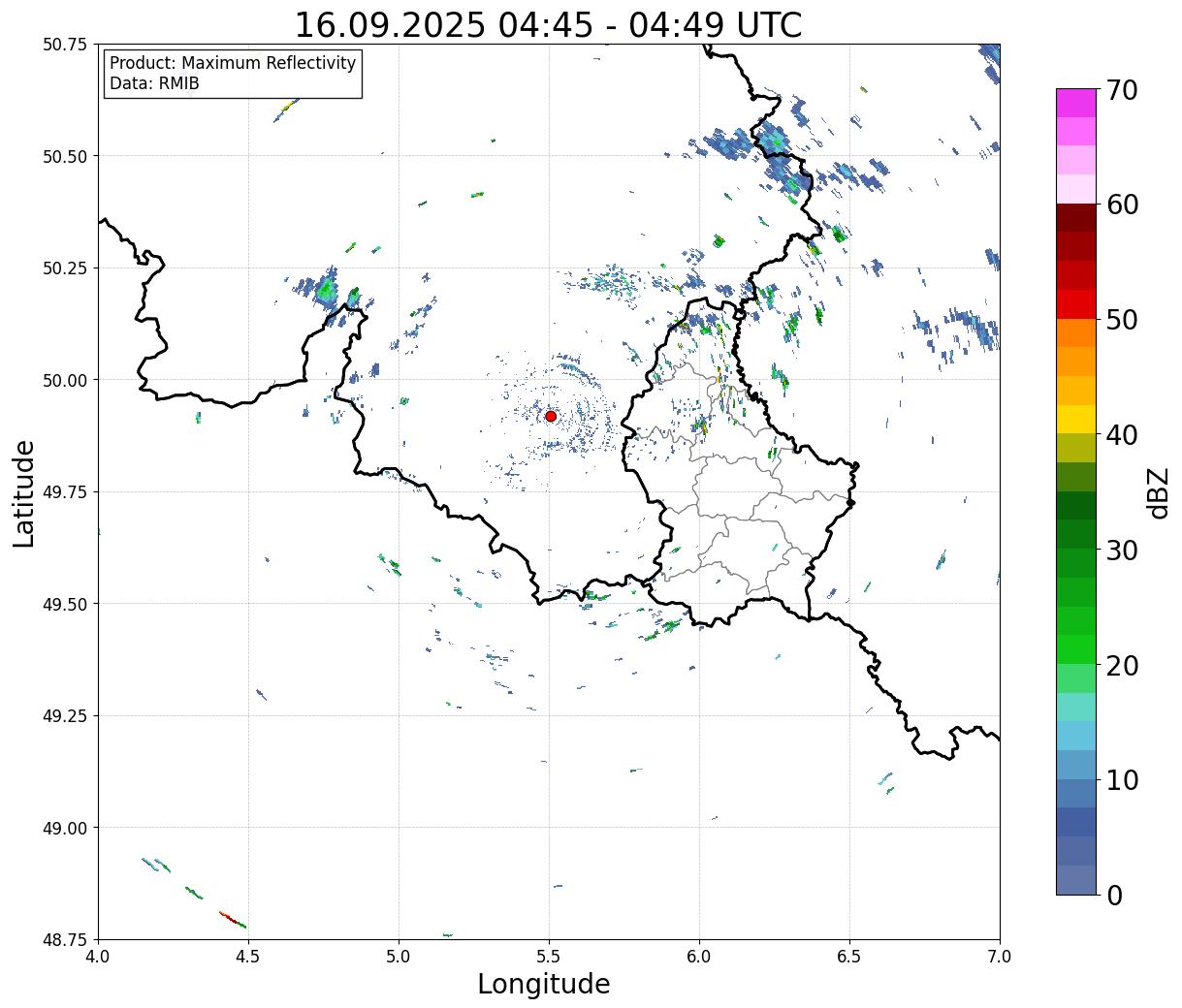
Task: Click the 49.00 latitude tick label
Action: (65, 828)
